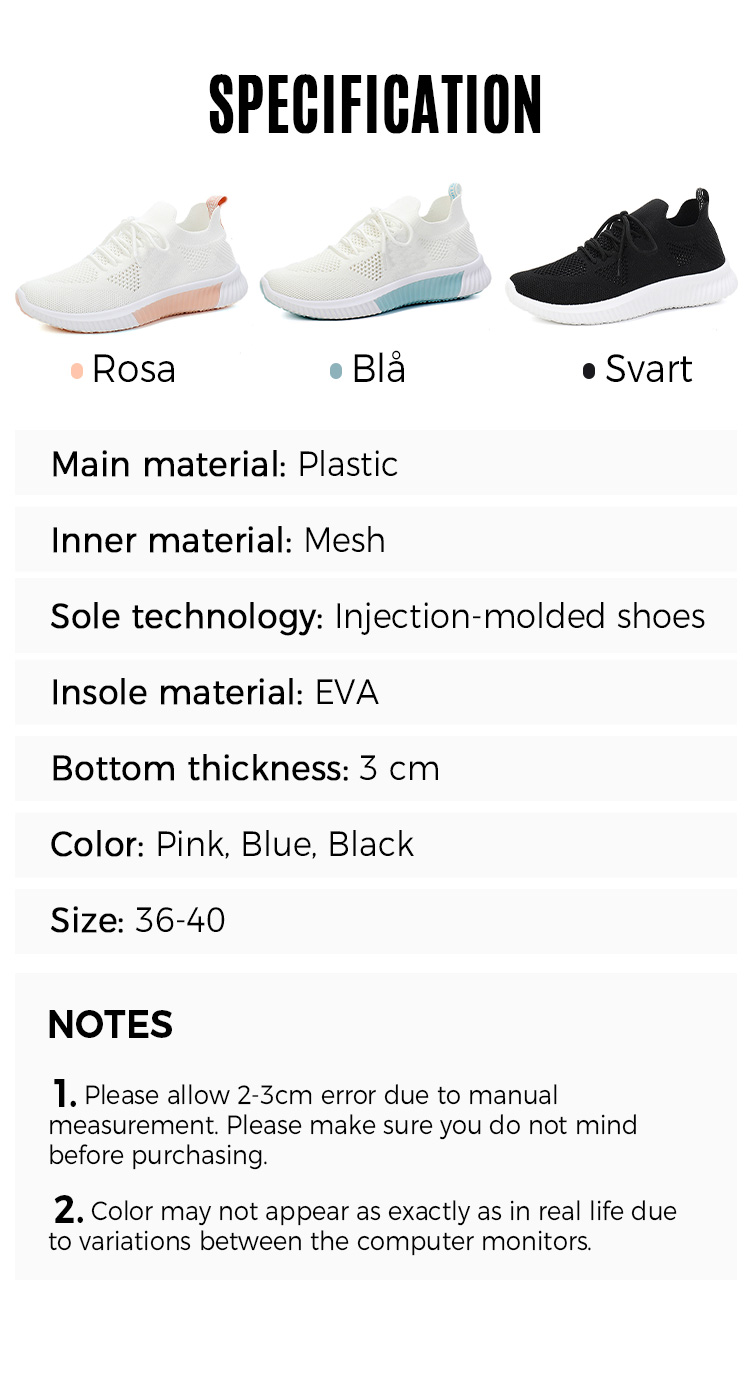The image size is (750, 1394).
Task: Click the Insole material: EVA row
Action: pos(375,692)
